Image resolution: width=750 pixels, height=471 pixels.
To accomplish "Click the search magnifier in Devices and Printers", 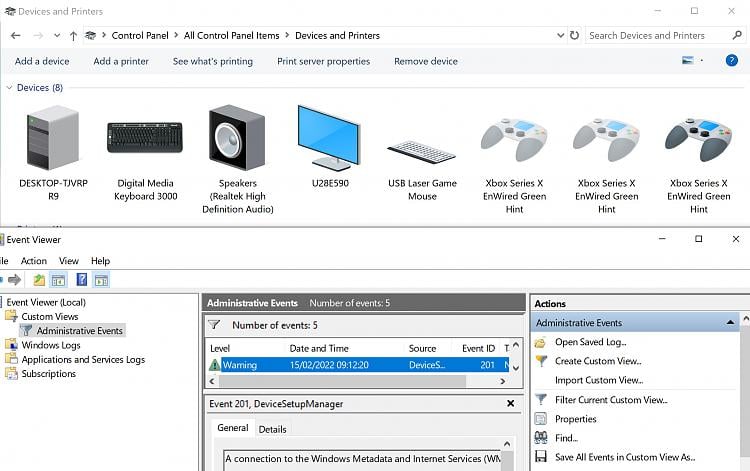I will point(737,35).
